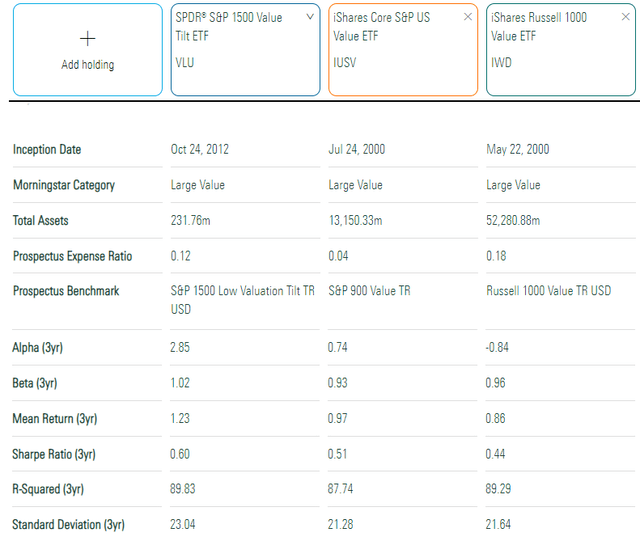Select Sharpe ratio value 0.60
Viewport: 640px width, 541px height.
(180, 454)
